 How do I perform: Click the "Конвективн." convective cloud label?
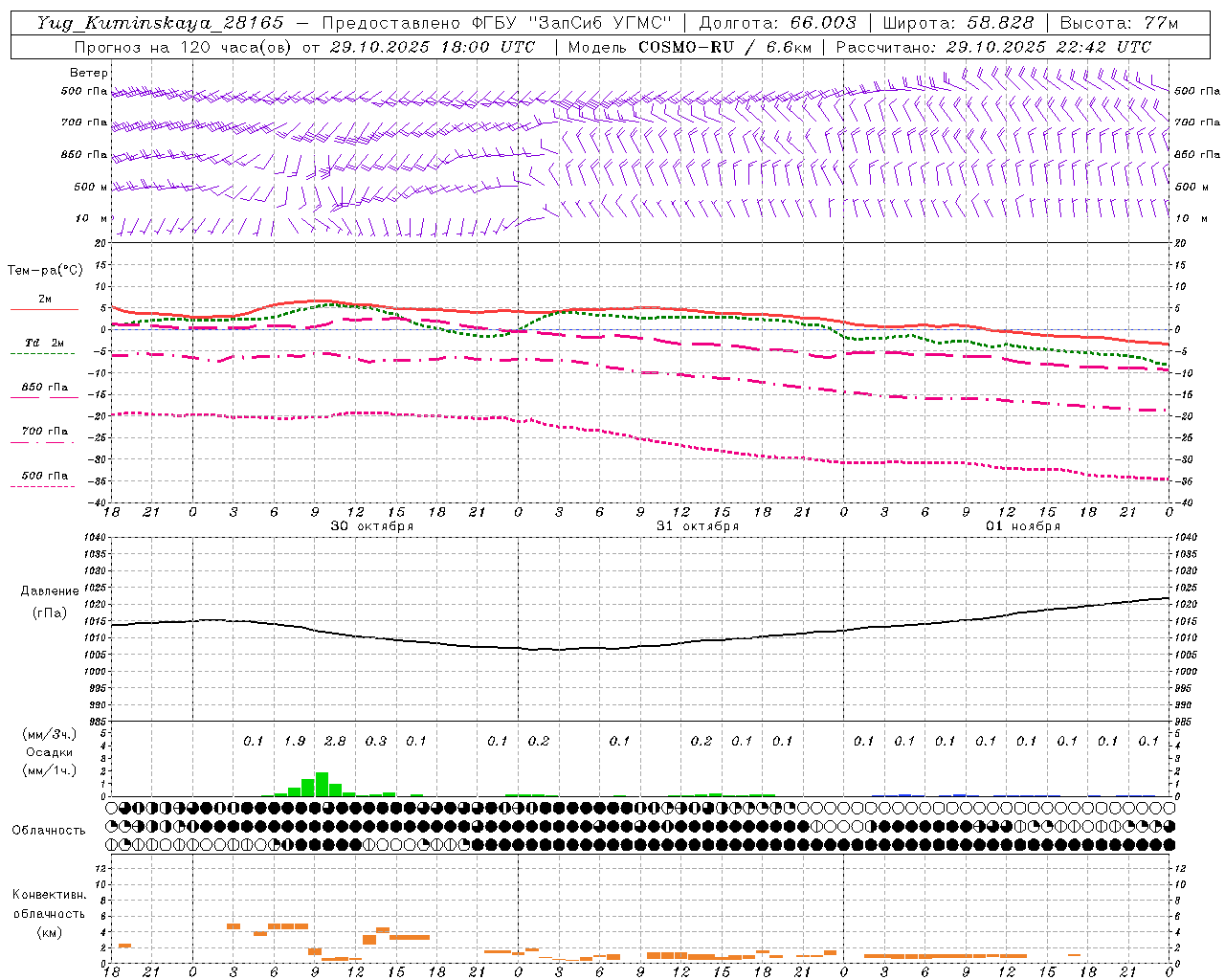50,895
